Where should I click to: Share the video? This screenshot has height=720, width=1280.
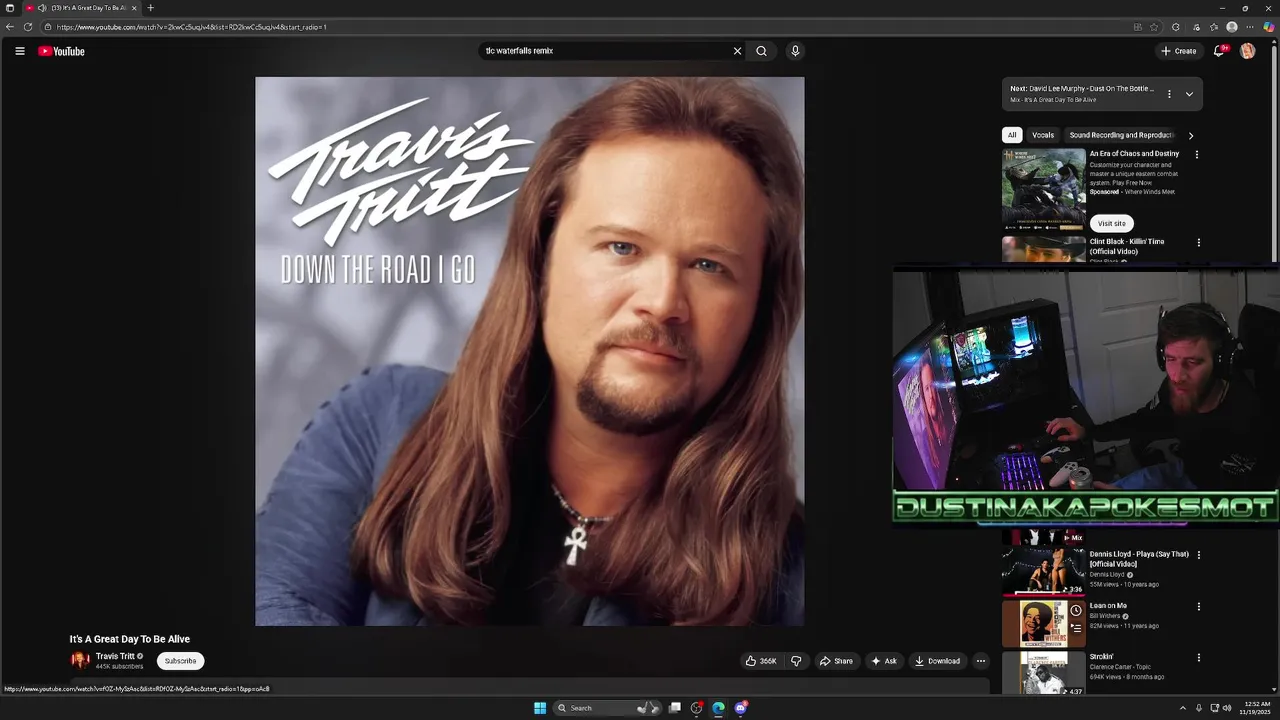(836, 661)
